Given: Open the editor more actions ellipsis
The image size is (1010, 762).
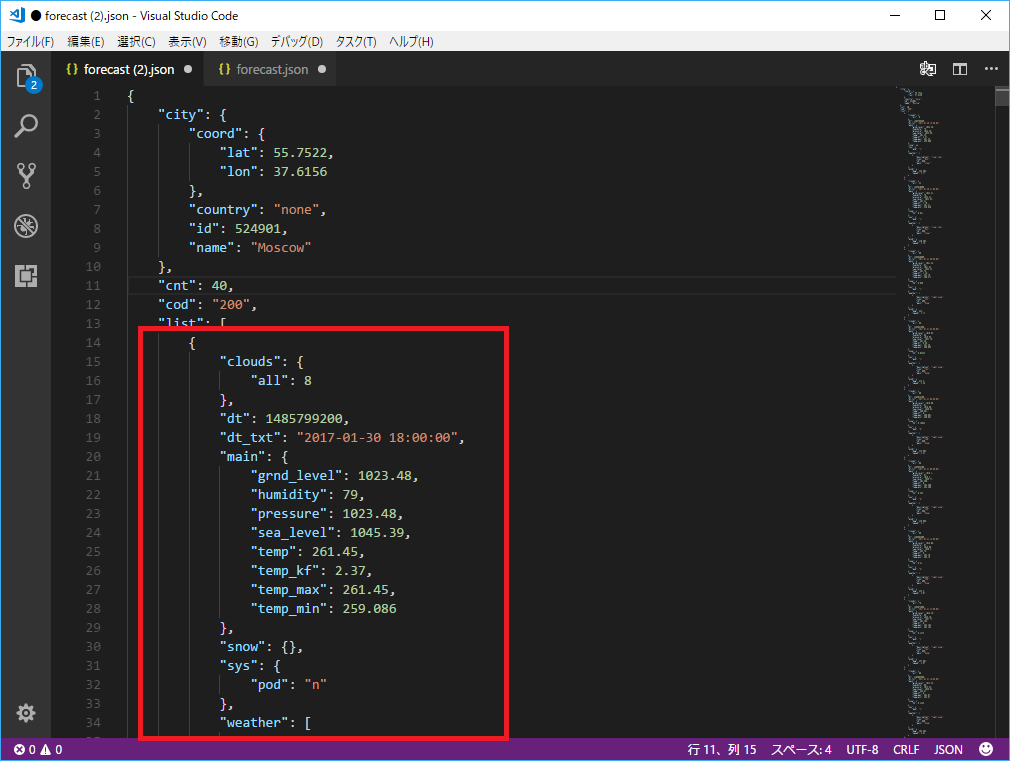Looking at the screenshot, I should [991, 69].
